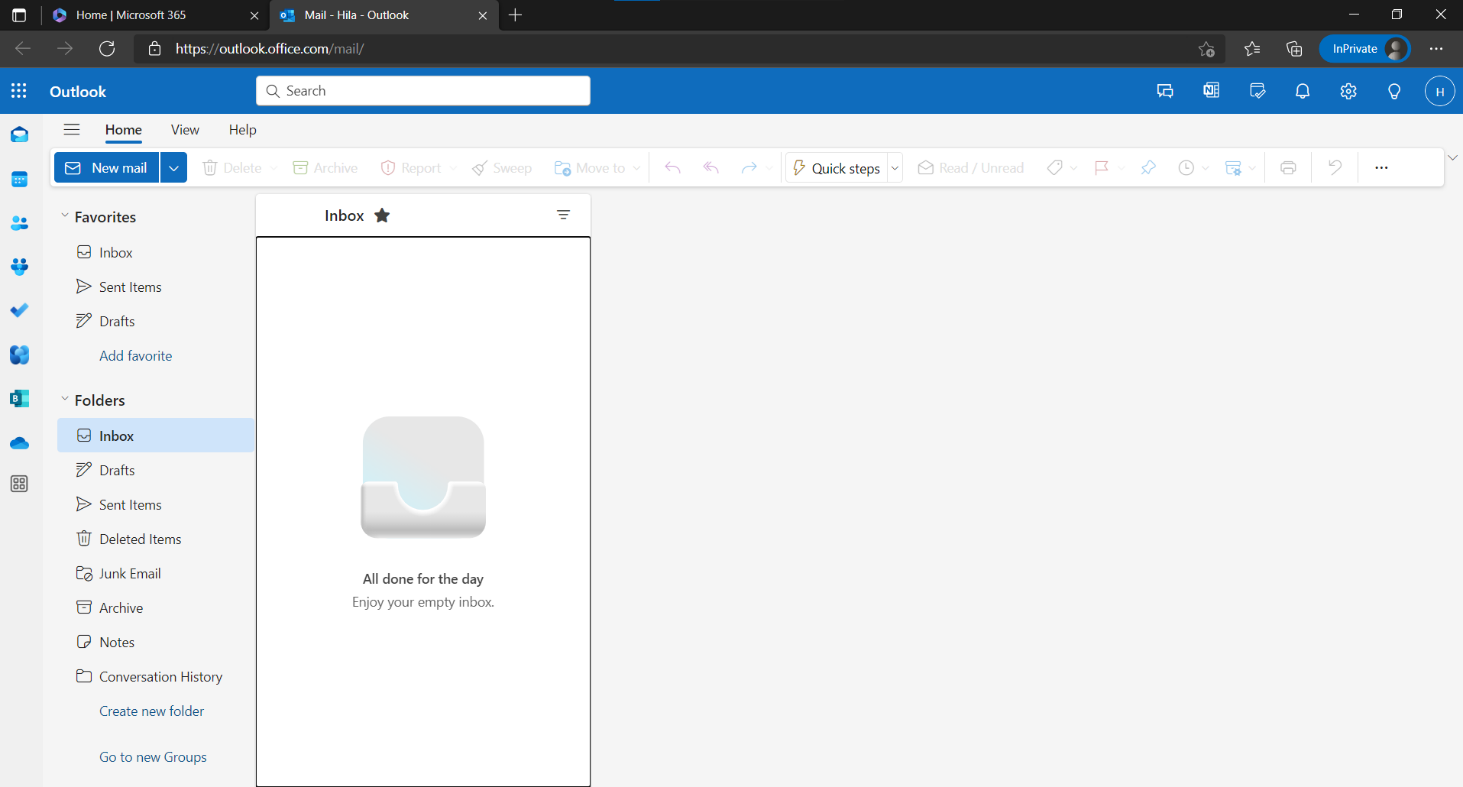Image resolution: width=1463 pixels, height=787 pixels.
Task: Open OneDrive cloud icon in the rail
Action: click(x=19, y=442)
